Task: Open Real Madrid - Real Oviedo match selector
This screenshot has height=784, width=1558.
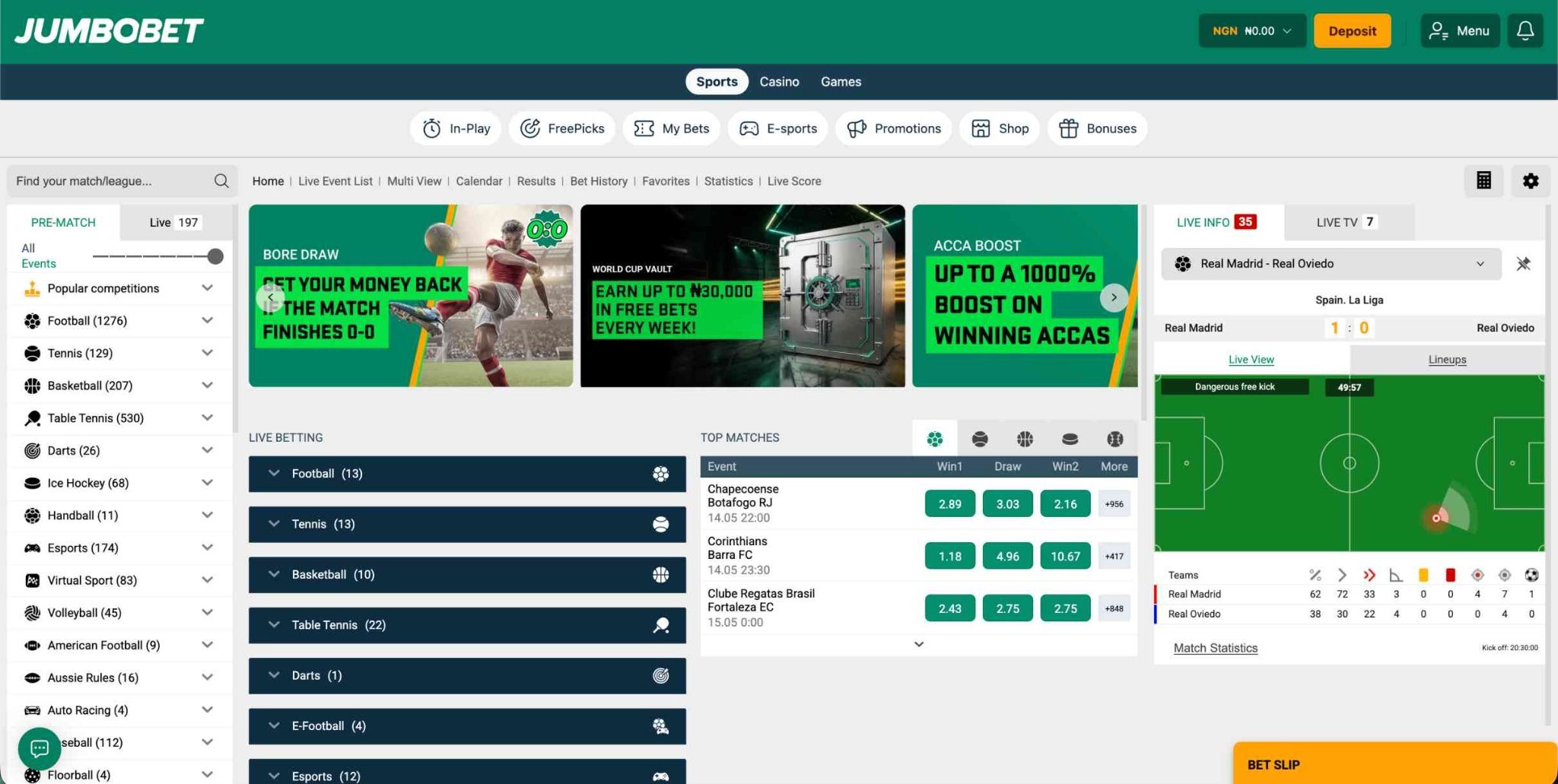Action: (1331, 264)
